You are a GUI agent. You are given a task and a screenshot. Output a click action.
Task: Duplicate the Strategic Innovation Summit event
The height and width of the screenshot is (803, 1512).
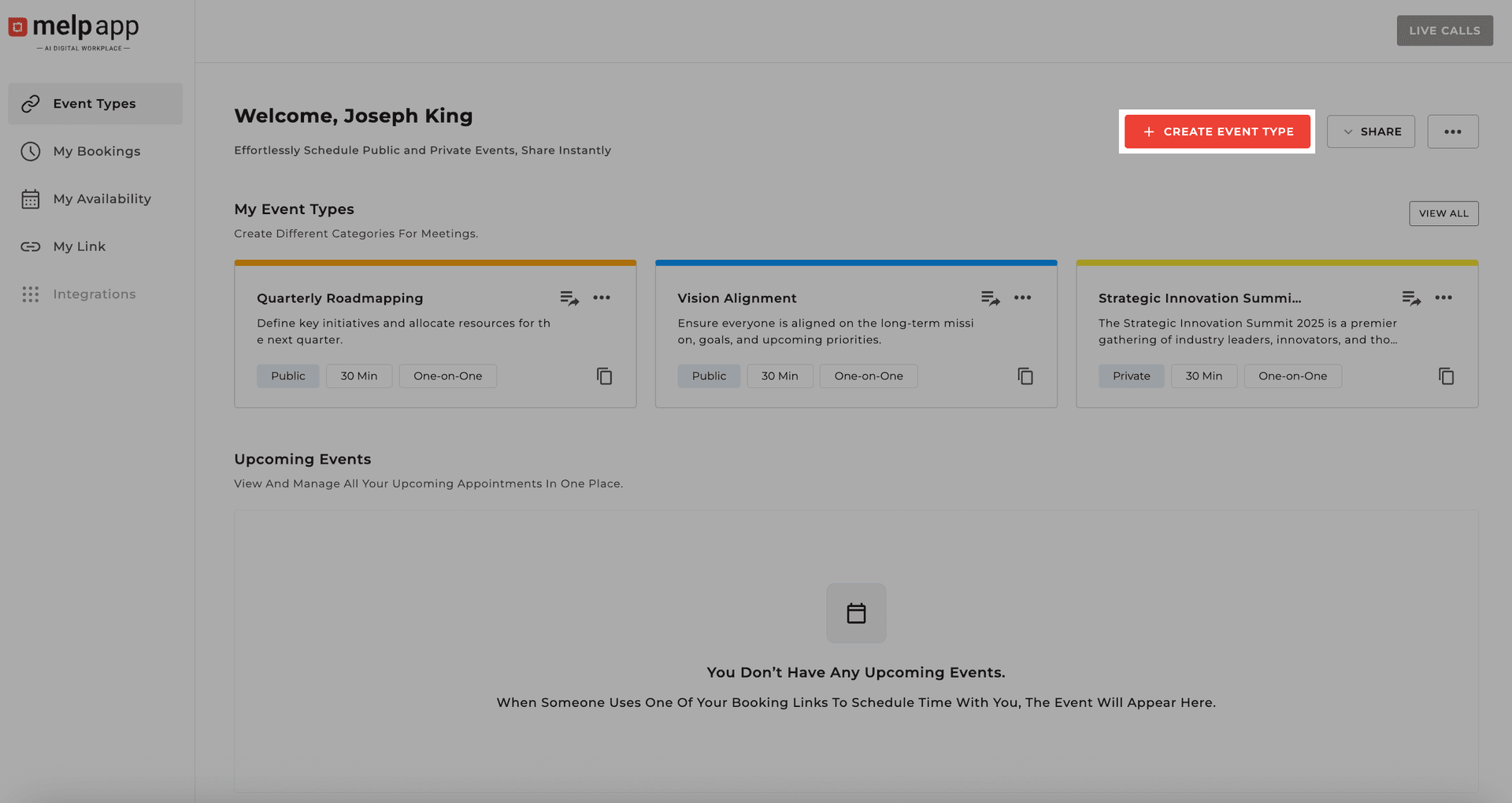pyautogui.click(x=1447, y=376)
